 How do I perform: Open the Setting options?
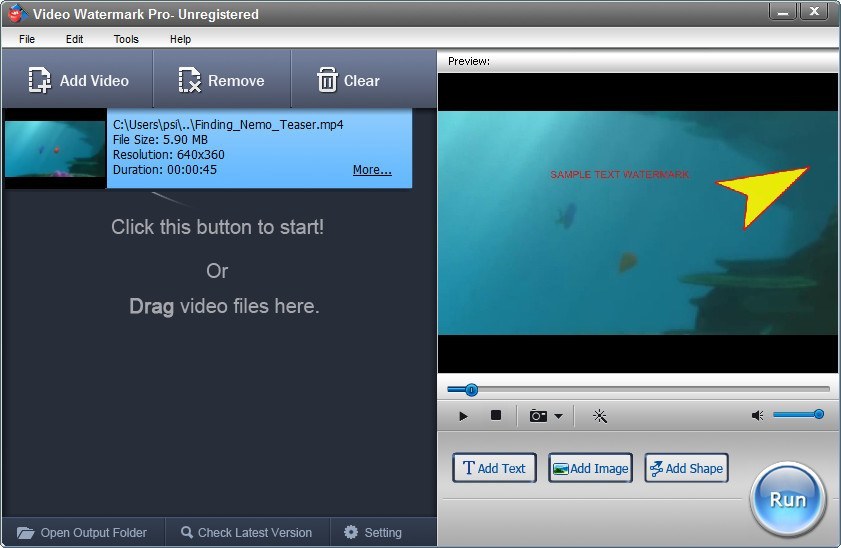point(373,532)
